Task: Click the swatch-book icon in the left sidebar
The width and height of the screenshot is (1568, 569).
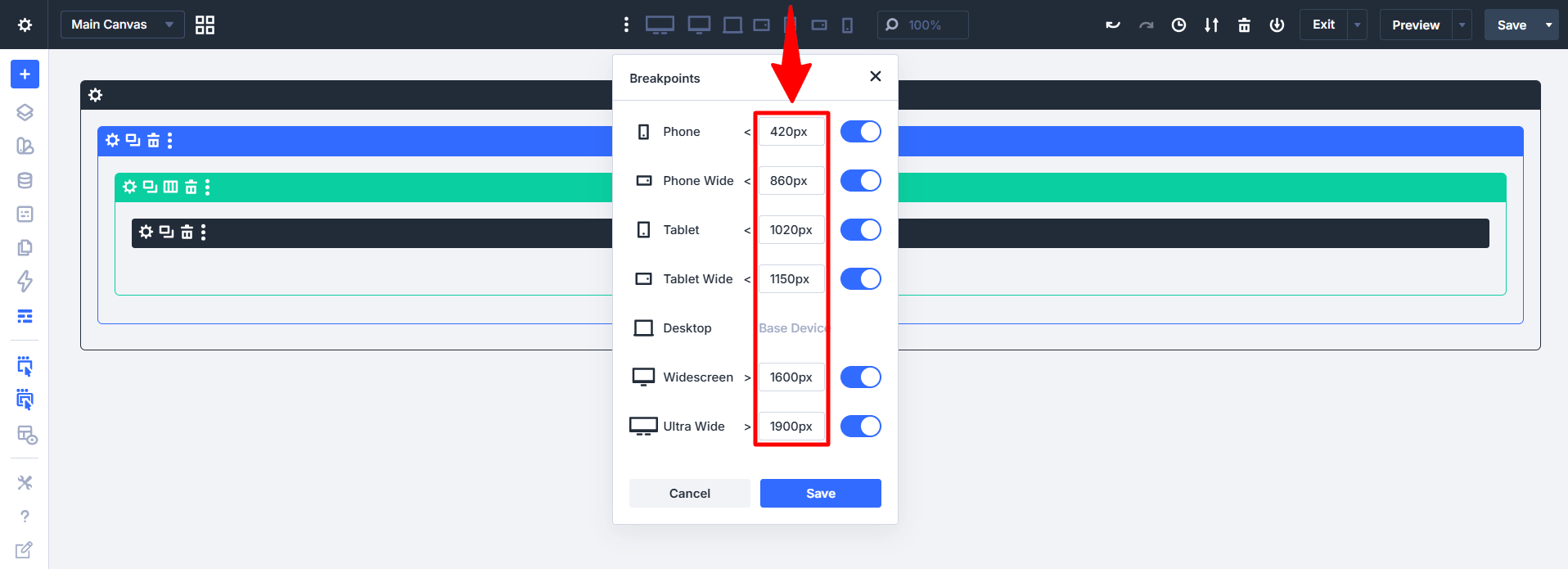Action: 25,146
